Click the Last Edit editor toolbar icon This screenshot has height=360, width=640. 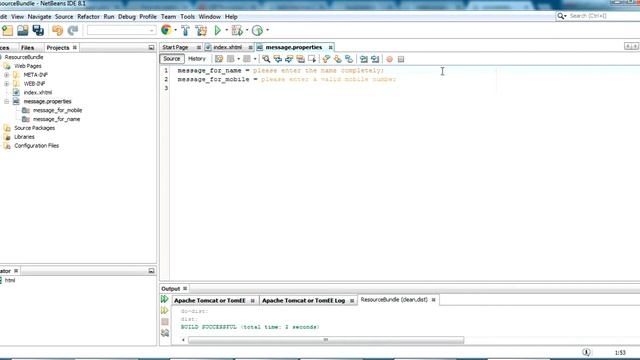219,59
